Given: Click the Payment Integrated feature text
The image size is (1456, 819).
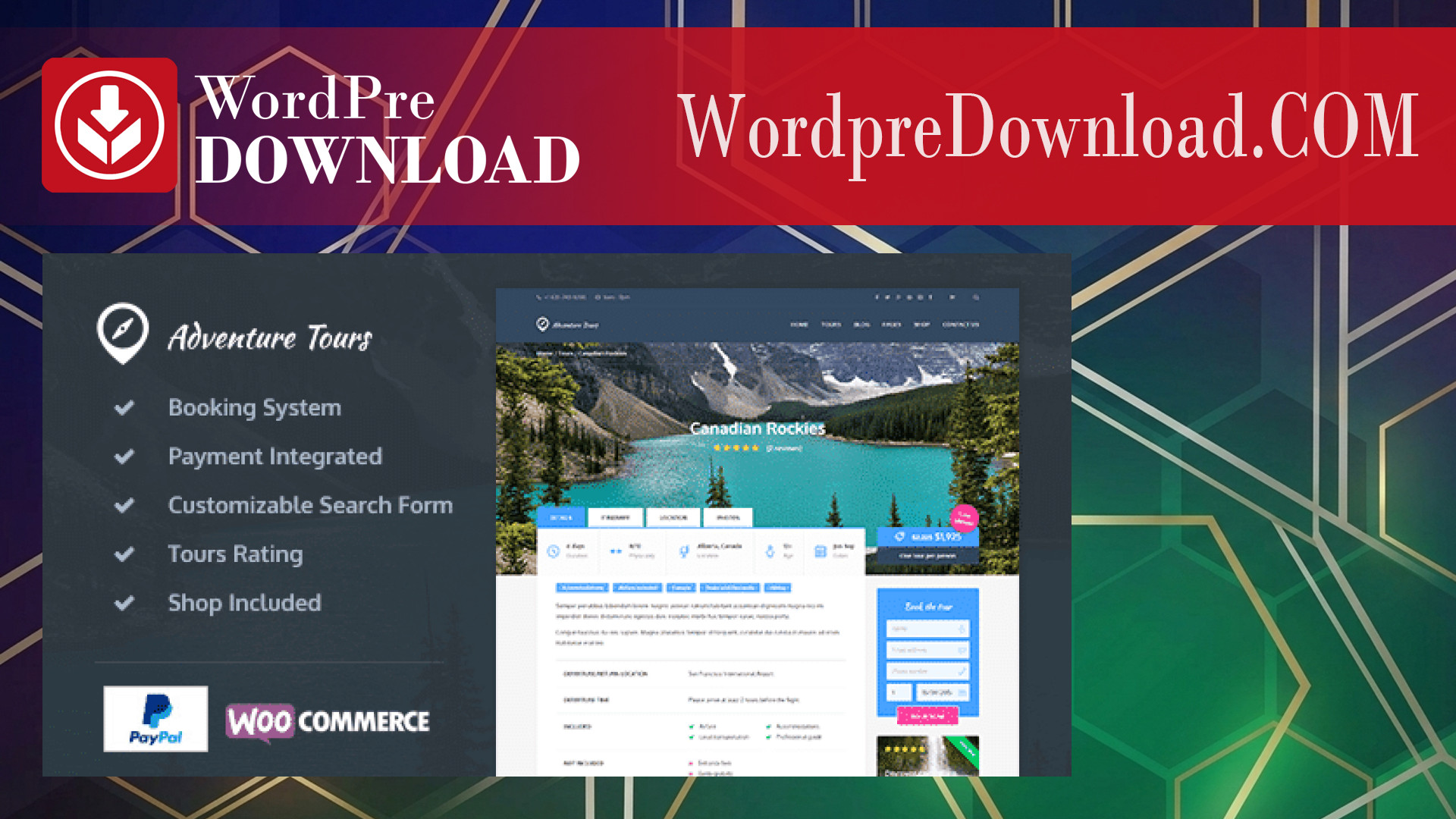Looking at the screenshot, I should tap(275, 457).
